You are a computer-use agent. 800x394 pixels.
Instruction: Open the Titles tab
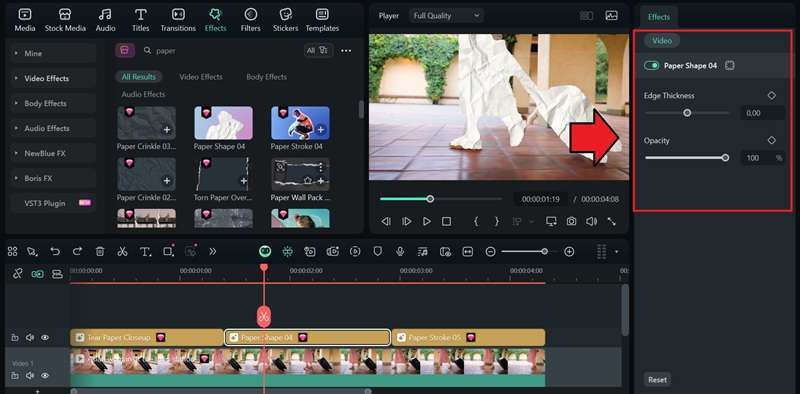140,20
